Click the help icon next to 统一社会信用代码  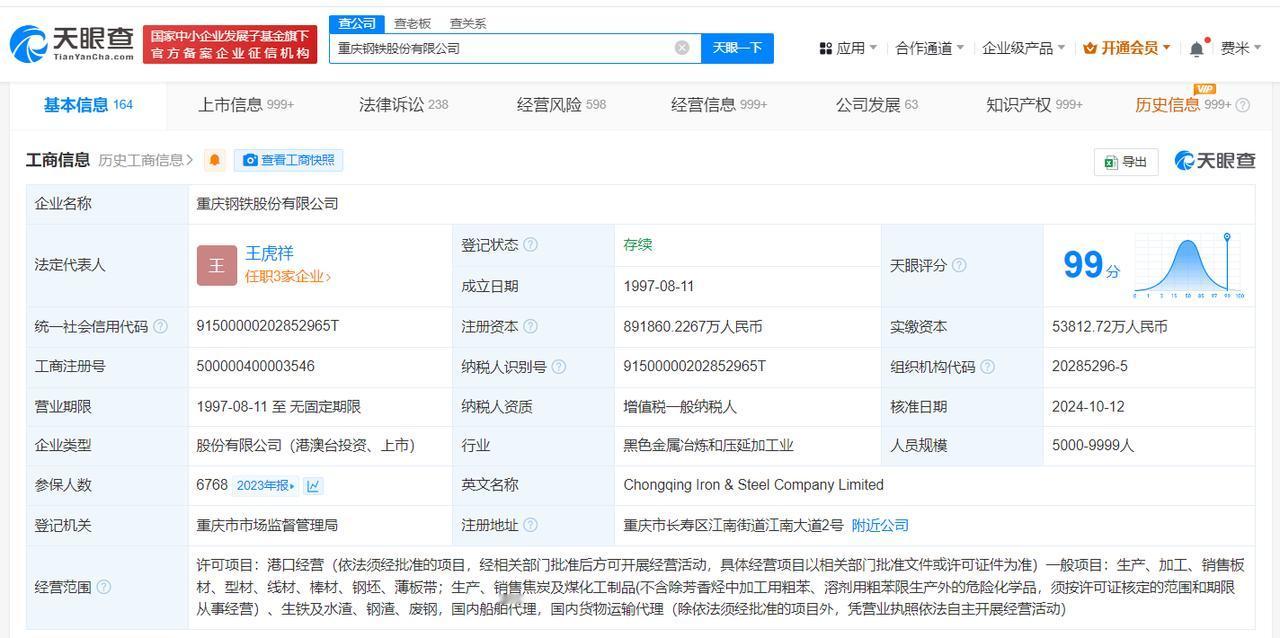point(160,327)
